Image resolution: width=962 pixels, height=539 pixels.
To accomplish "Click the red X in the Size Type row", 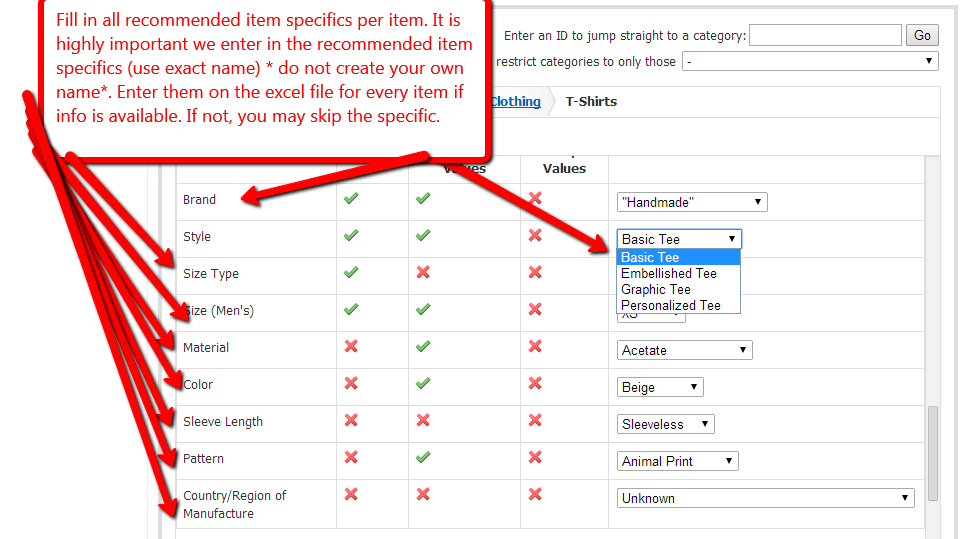I will [x=423, y=273].
